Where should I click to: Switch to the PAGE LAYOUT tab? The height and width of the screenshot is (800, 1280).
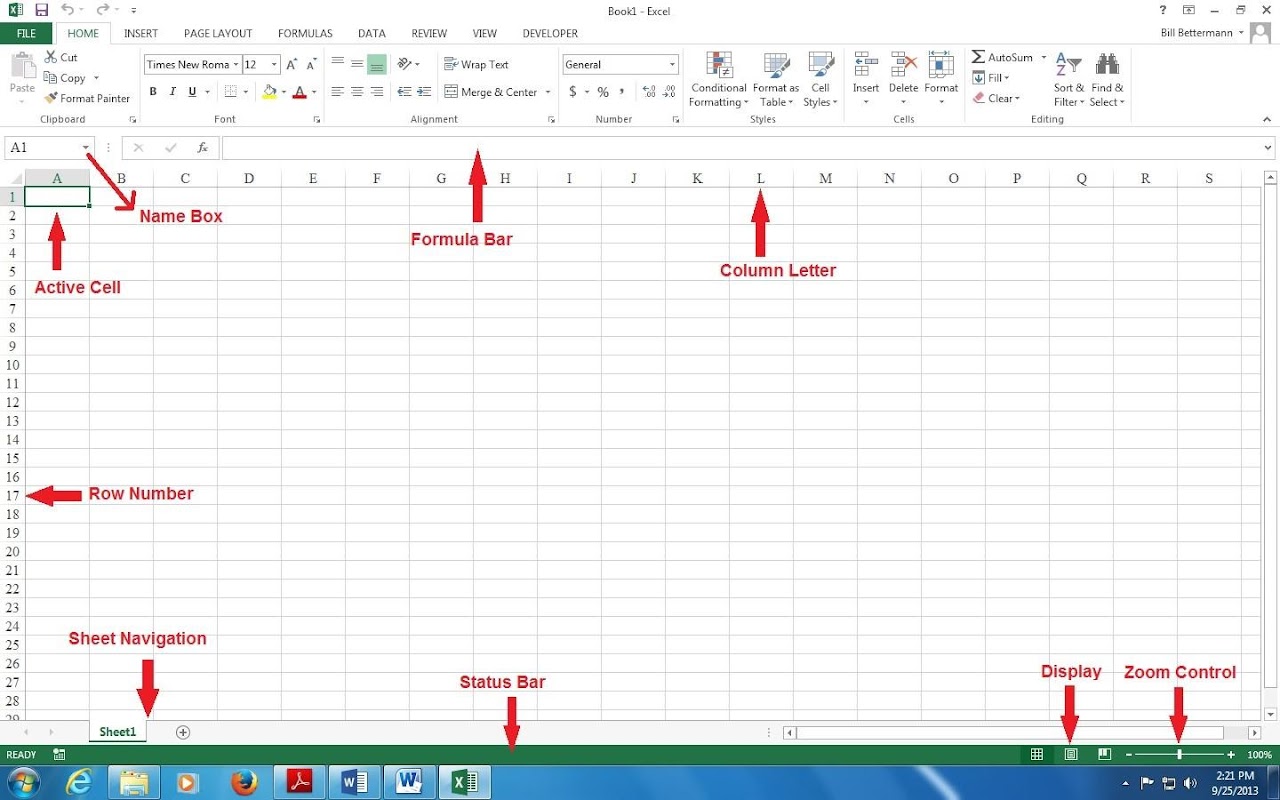218,33
